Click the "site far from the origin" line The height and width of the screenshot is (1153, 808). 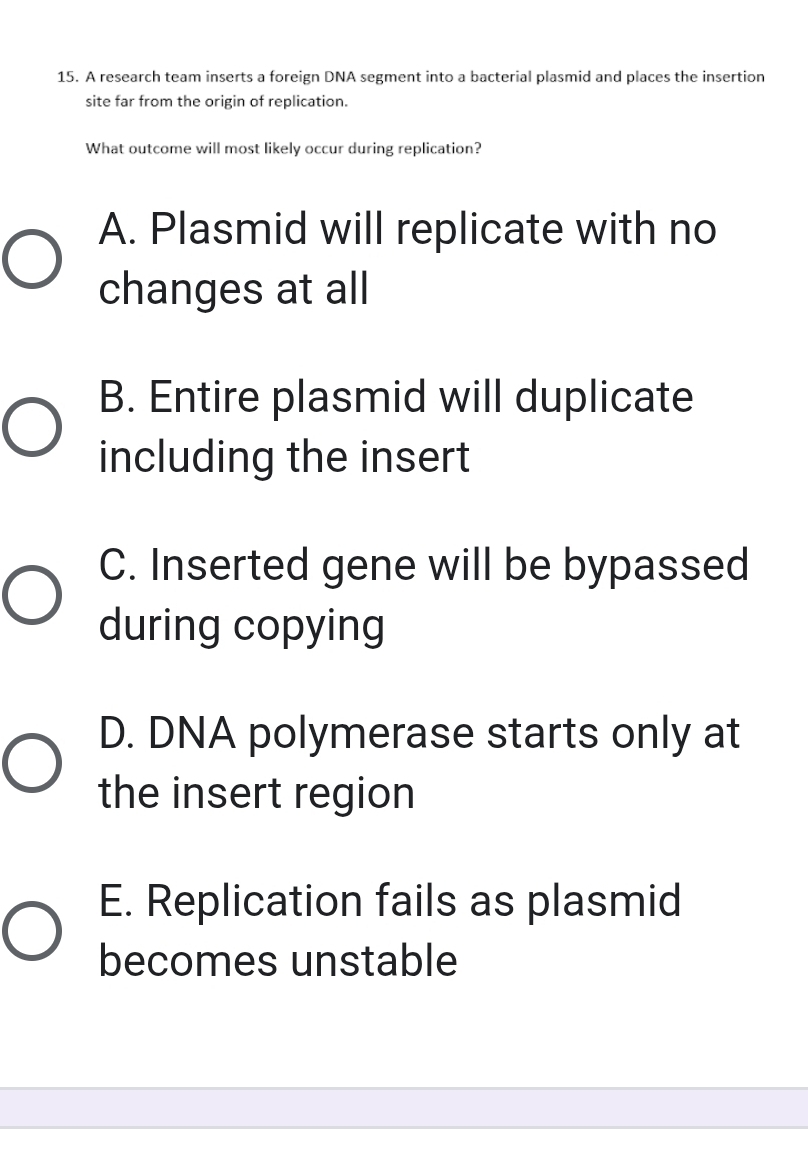tap(217, 101)
